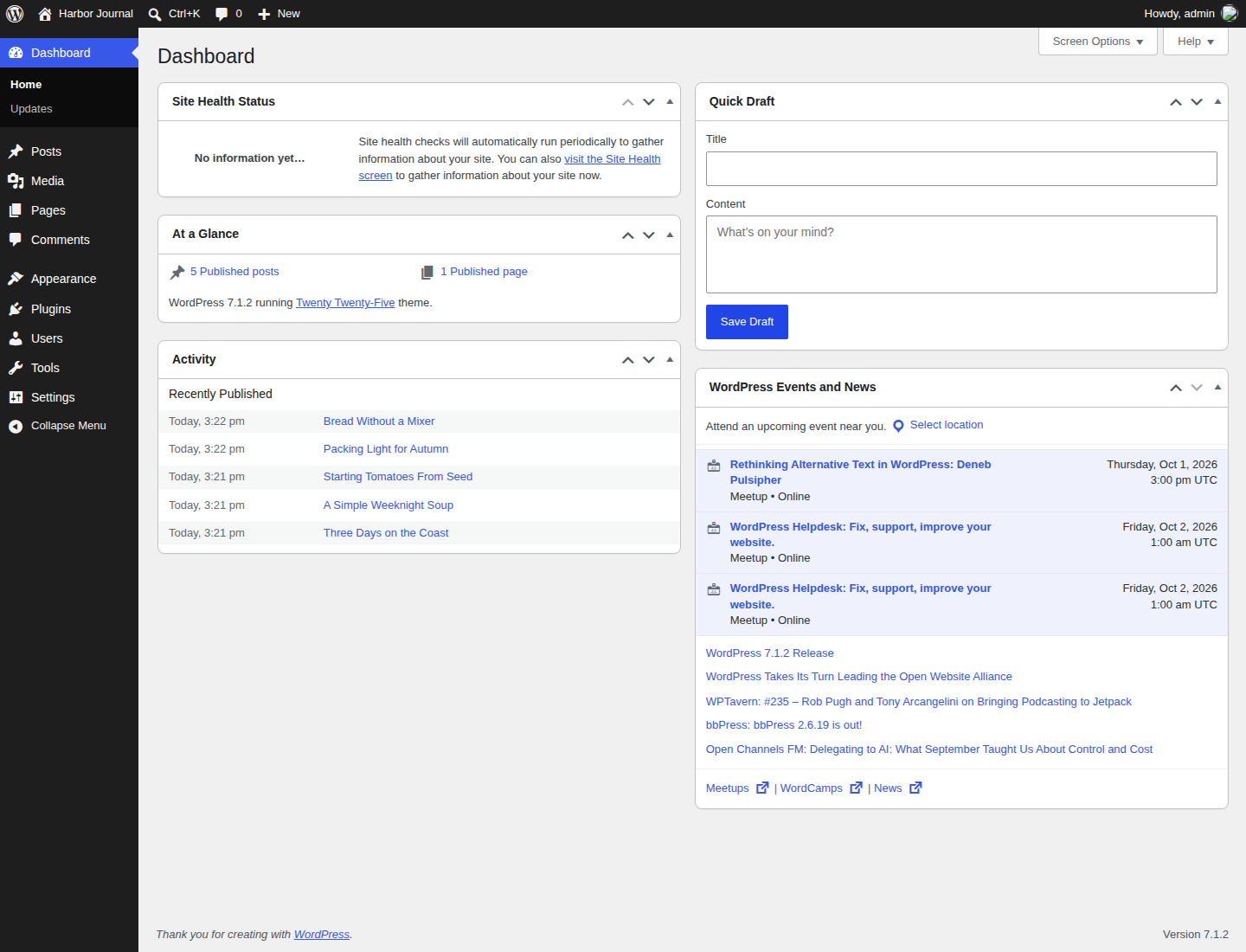Click the Save Draft button
The image size is (1246, 952).
coord(747,322)
